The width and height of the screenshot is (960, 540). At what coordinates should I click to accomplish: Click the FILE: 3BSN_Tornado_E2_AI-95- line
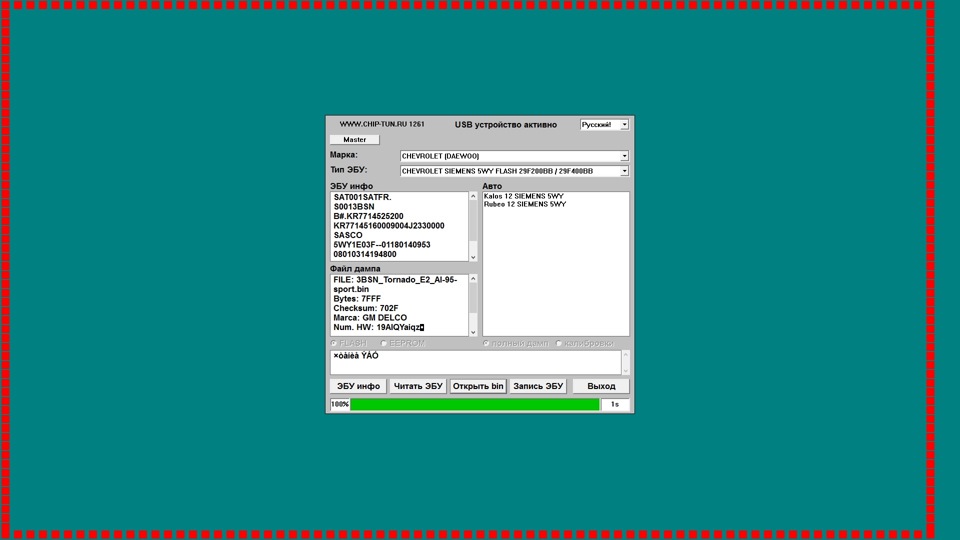tap(395, 280)
